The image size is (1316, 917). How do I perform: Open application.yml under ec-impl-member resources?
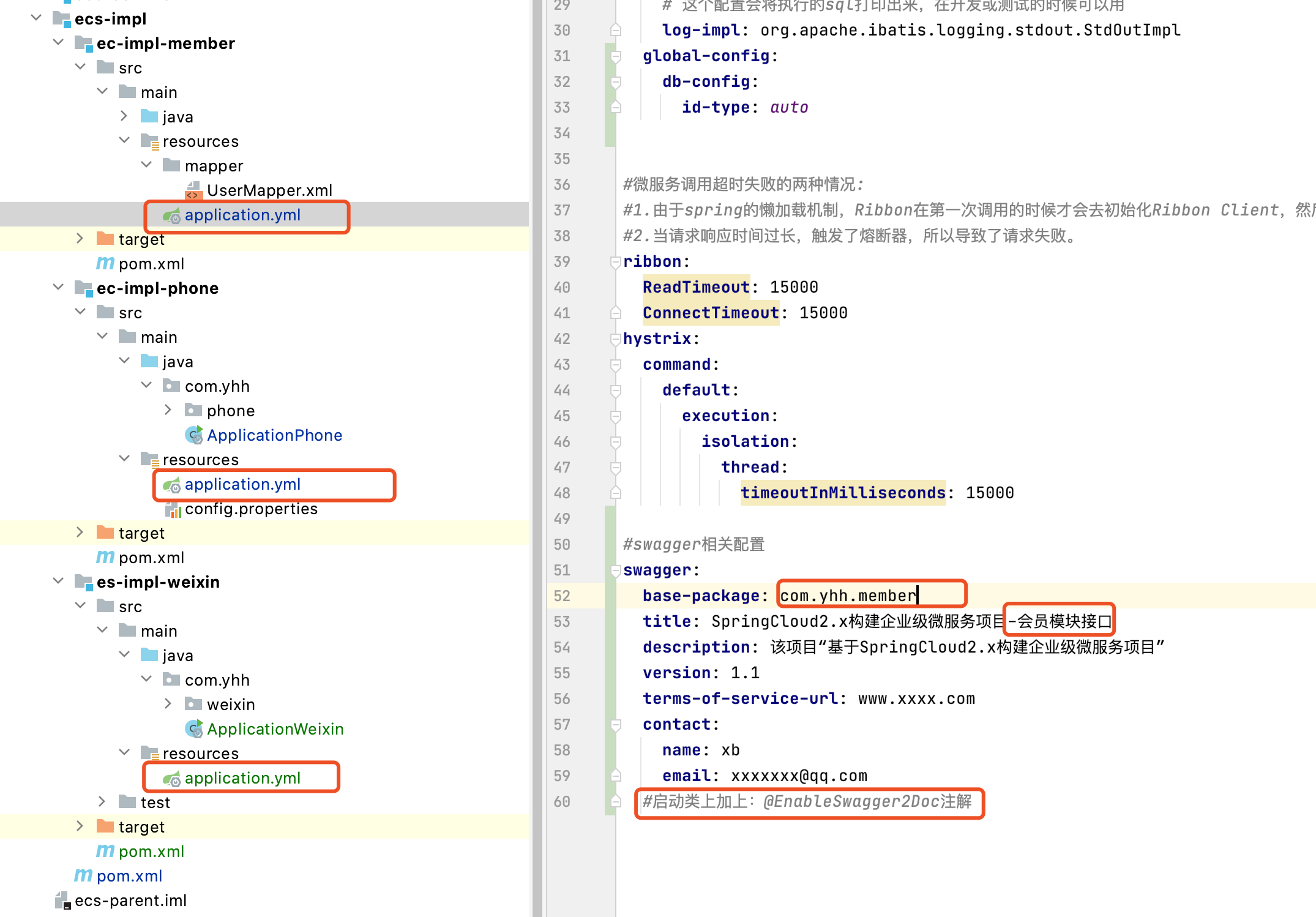(x=242, y=215)
